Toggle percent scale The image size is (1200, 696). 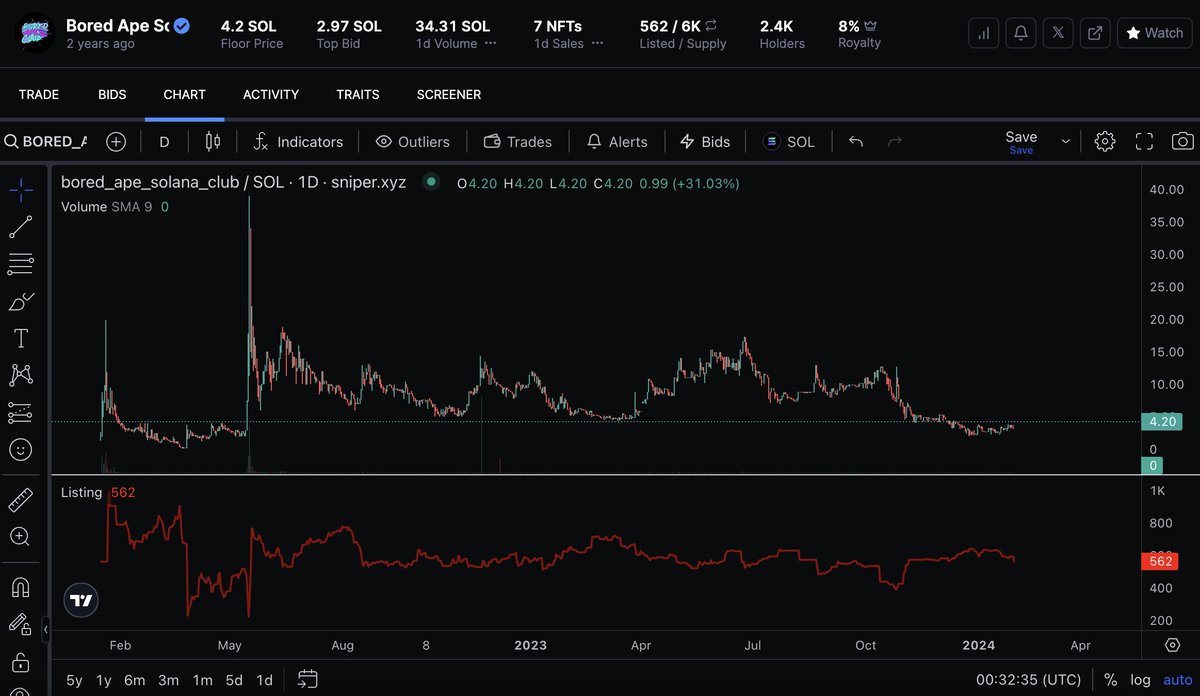click(1110, 680)
